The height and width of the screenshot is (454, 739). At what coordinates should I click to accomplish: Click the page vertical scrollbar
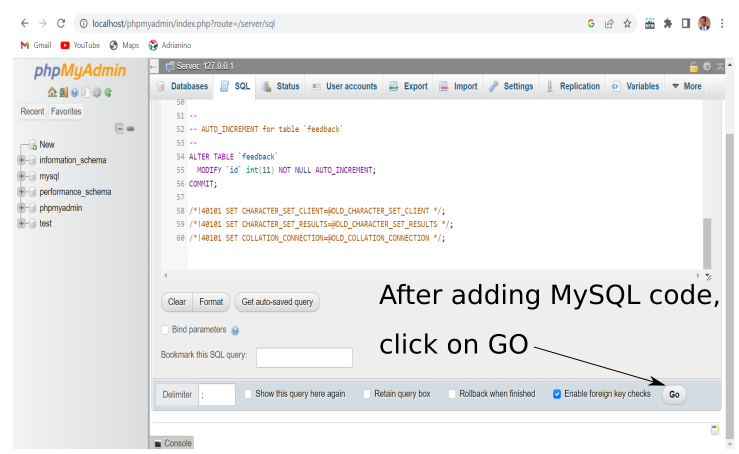(730, 288)
